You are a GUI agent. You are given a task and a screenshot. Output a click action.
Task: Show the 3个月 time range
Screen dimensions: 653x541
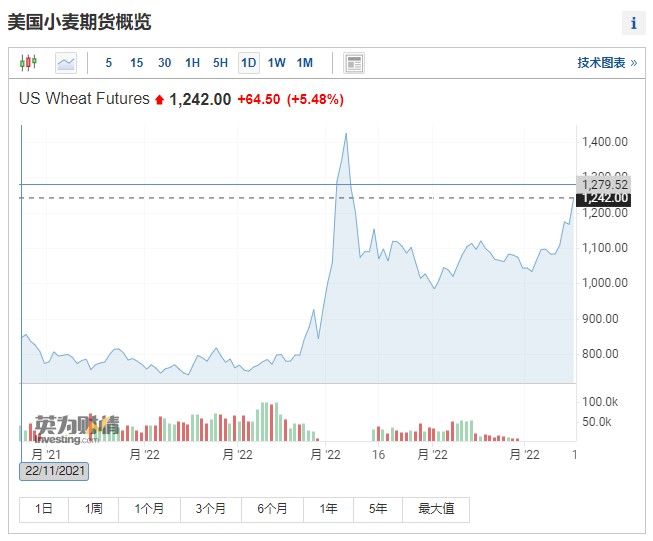coord(211,509)
